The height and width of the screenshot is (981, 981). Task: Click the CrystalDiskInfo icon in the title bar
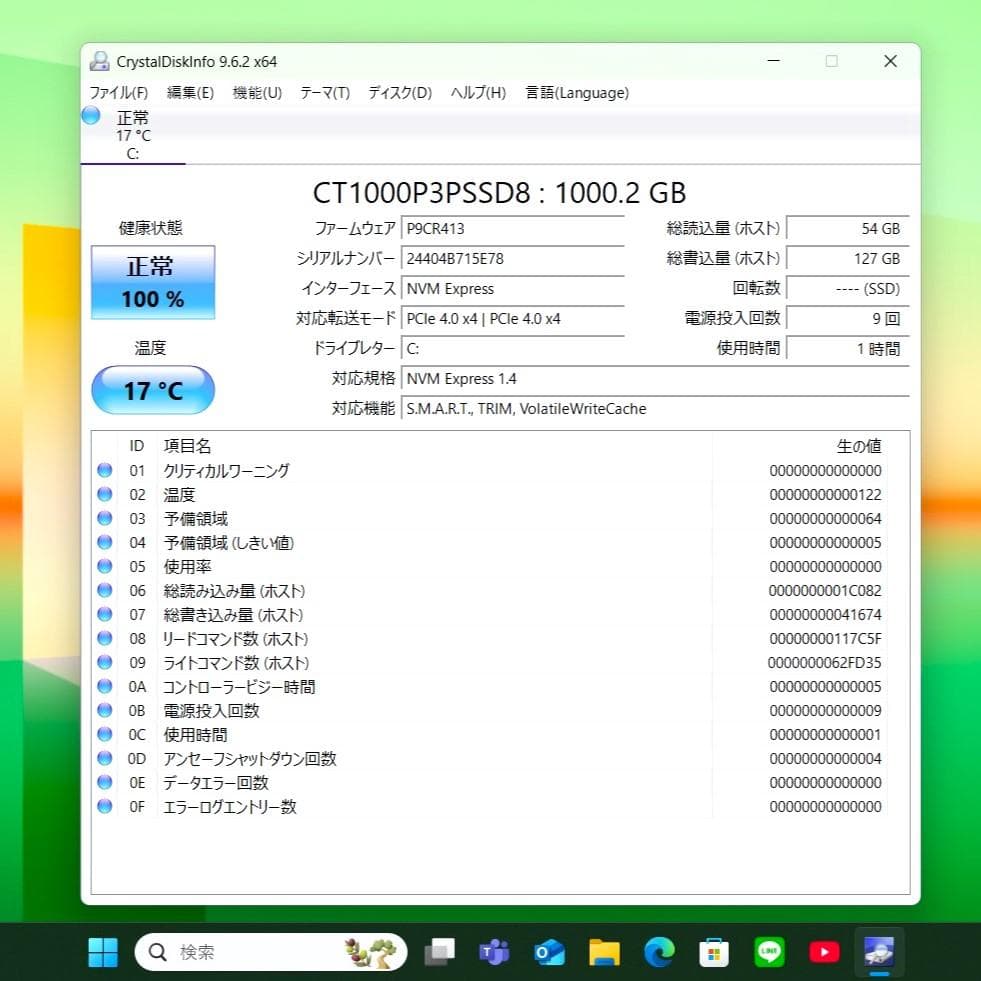[x=99, y=61]
